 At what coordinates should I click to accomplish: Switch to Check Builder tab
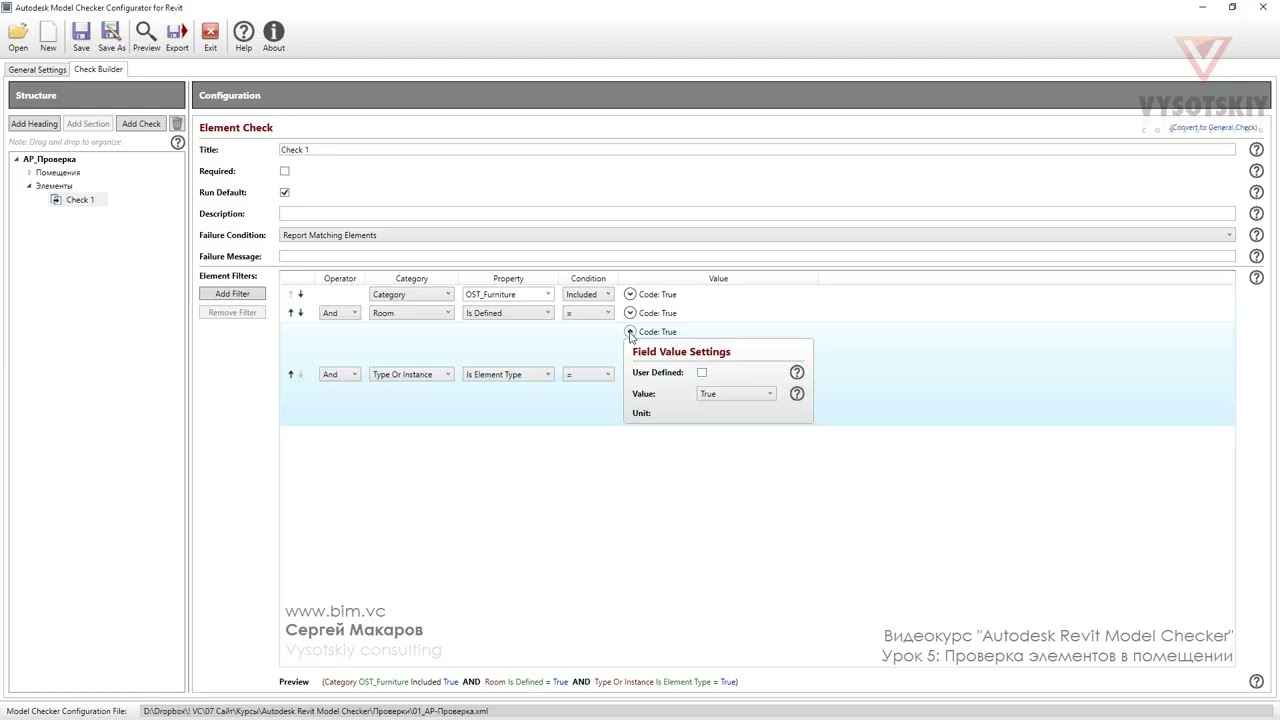click(98, 69)
